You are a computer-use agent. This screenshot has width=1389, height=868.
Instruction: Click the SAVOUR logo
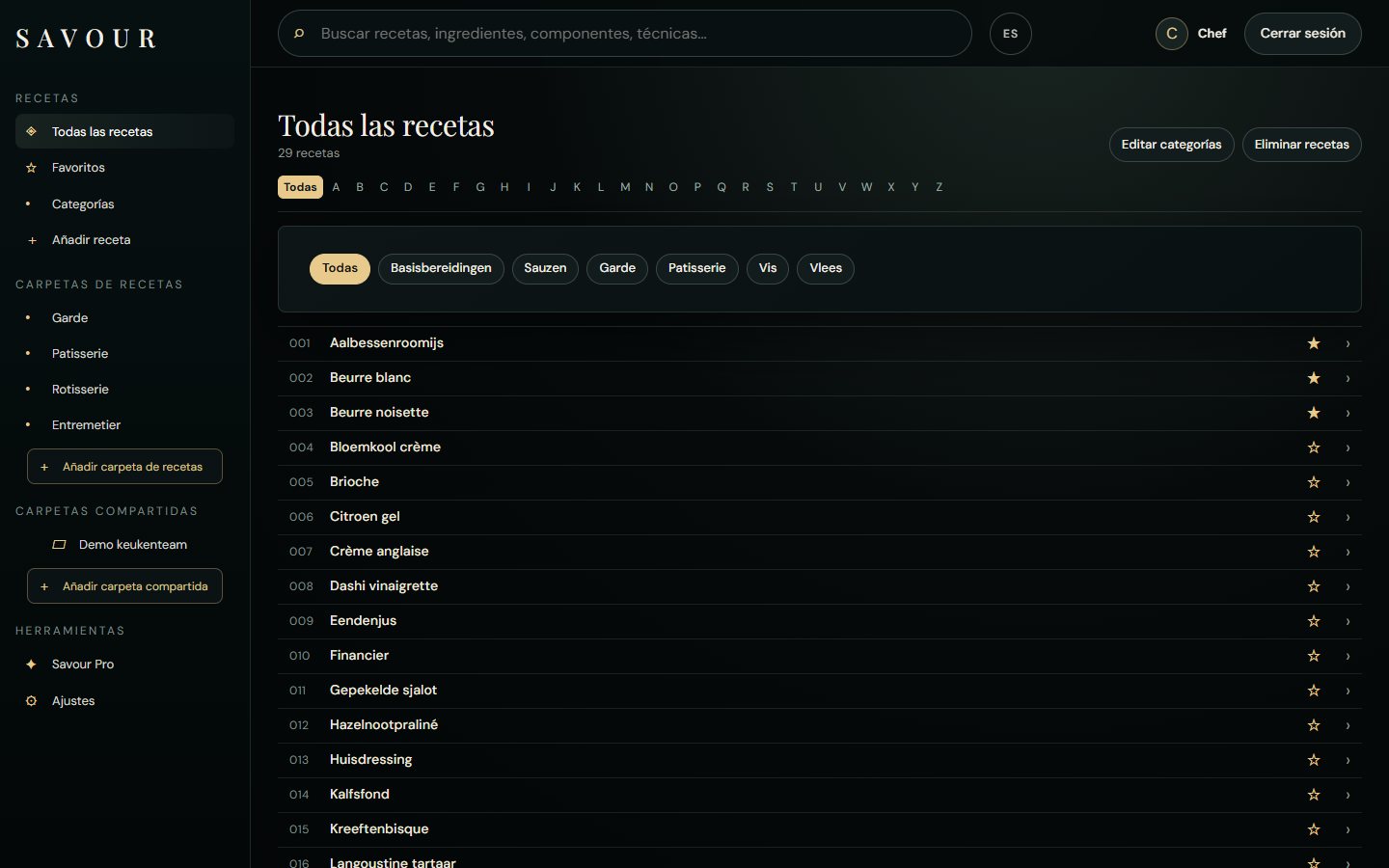[x=86, y=39]
